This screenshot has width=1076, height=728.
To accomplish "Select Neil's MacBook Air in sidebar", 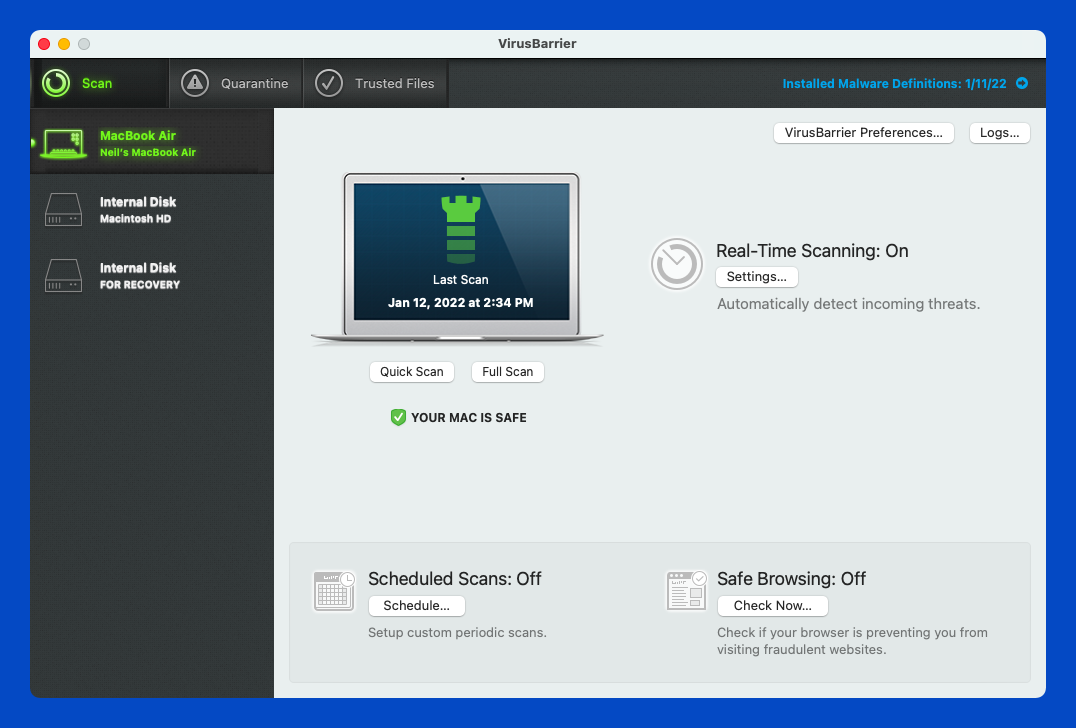I will tap(152, 143).
